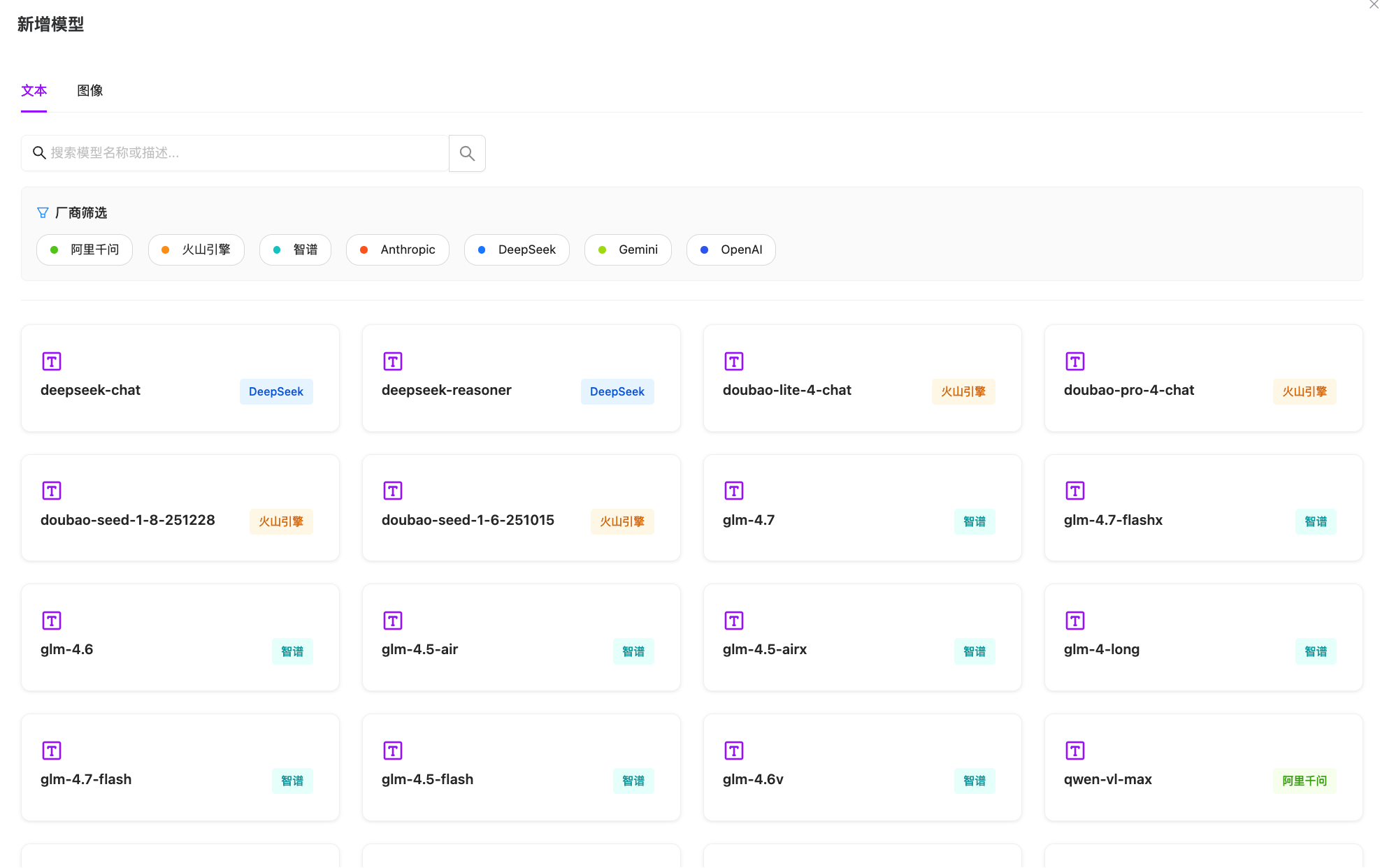Click the 智谱 tag on glm-4.5-airx card
Image resolution: width=1380 pixels, height=868 pixels.
pos(975,651)
